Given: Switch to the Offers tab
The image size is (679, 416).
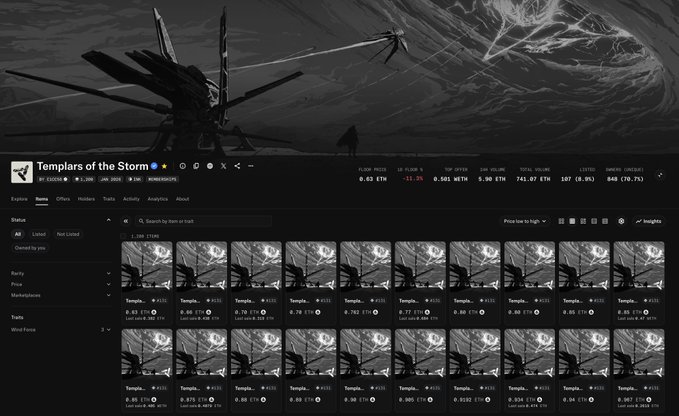Looking at the screenshot, I should 63,199.
